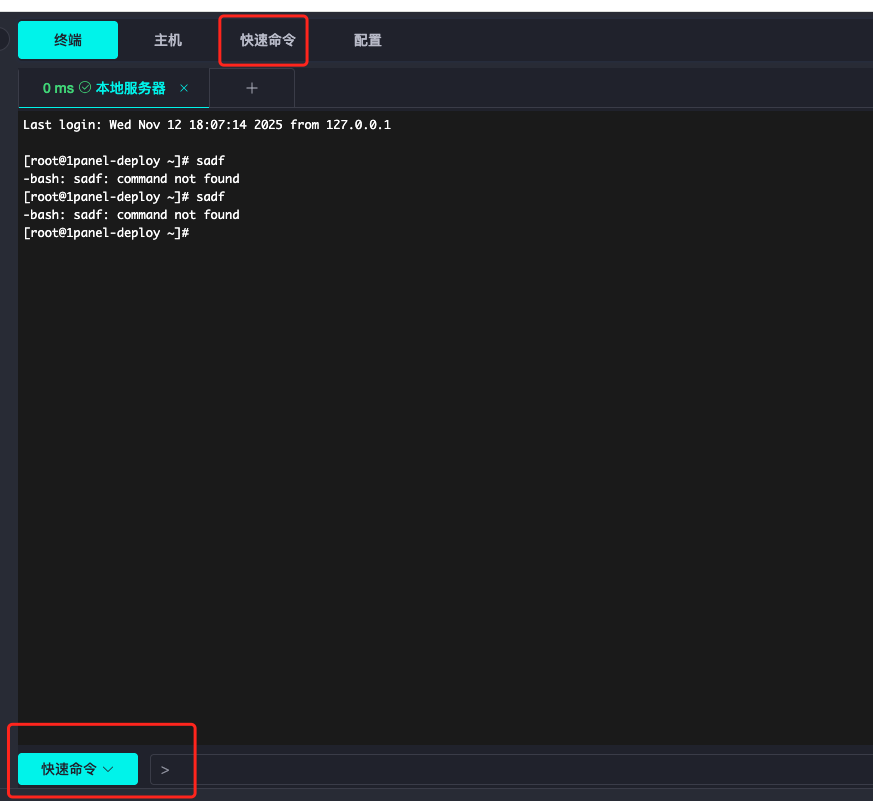Viewport: 873px width, 801px height.
Task: Click the last empty shell prompt line
Action: pos(106,233)
